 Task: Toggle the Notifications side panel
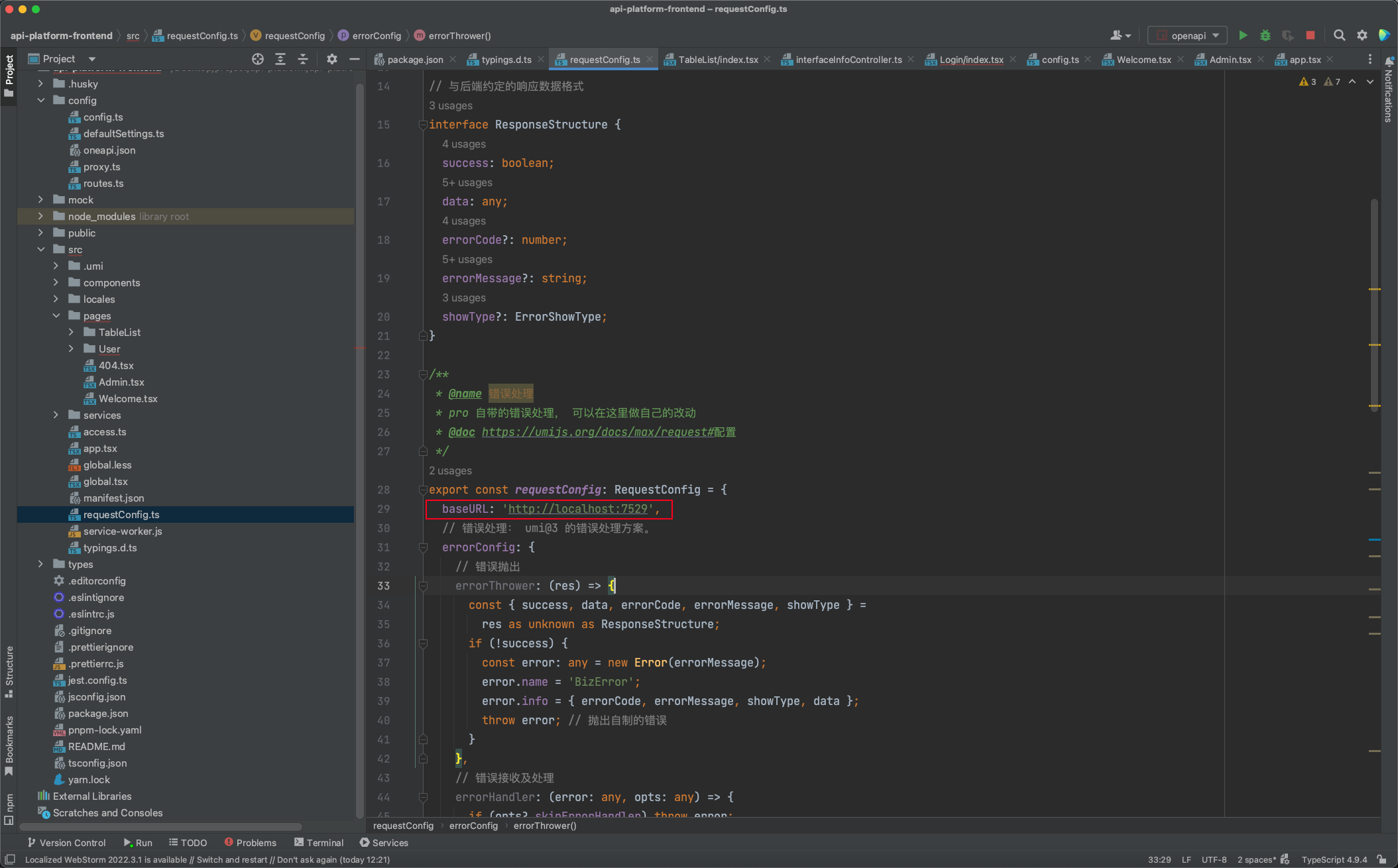[x=1389, y=91]
